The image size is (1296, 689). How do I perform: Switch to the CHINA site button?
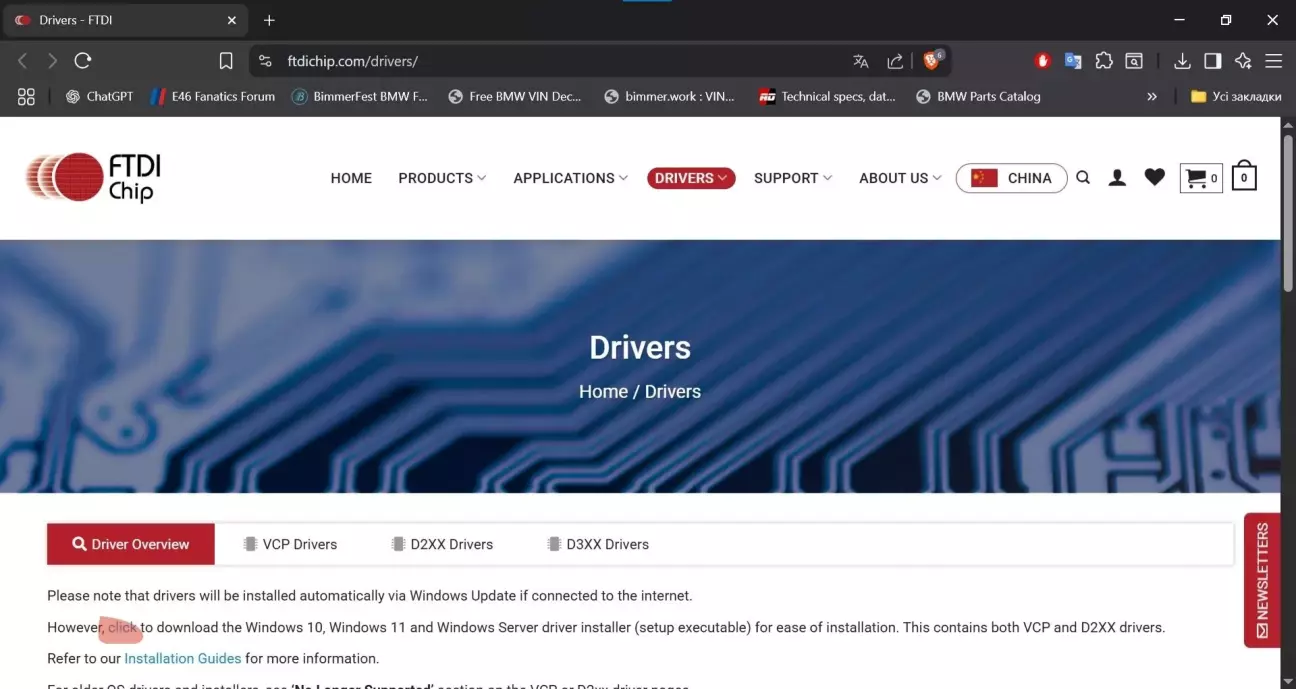1012,178
